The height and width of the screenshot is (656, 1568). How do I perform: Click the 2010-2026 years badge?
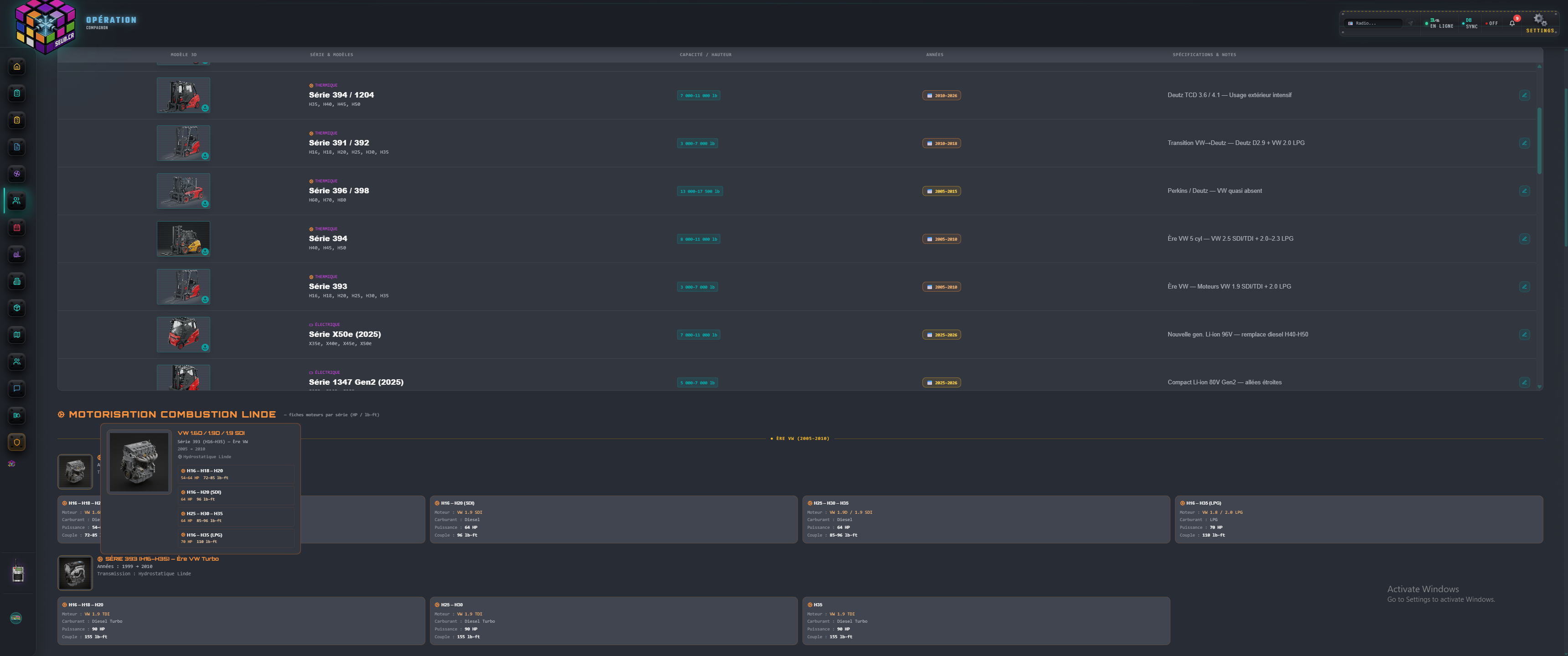pyautogui.click(x=942, y=96)
